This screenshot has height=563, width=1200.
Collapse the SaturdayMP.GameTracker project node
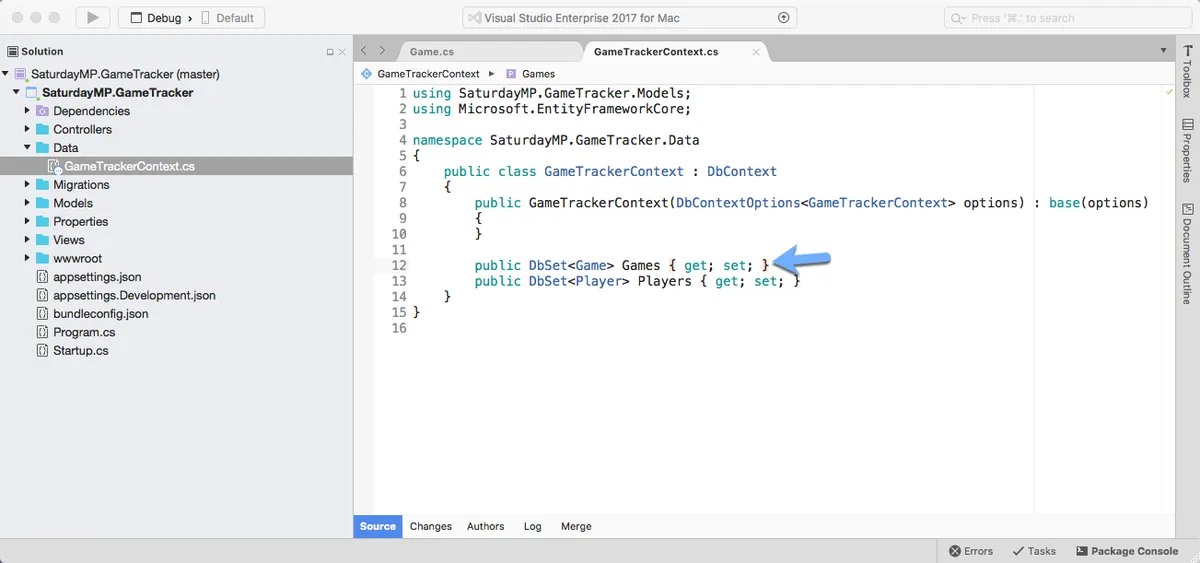pyautogui.click(x=17, y=93)
